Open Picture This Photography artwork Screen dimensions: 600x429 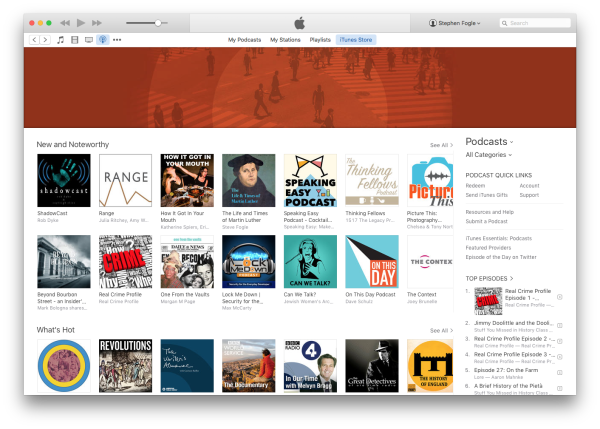[430, 181]
